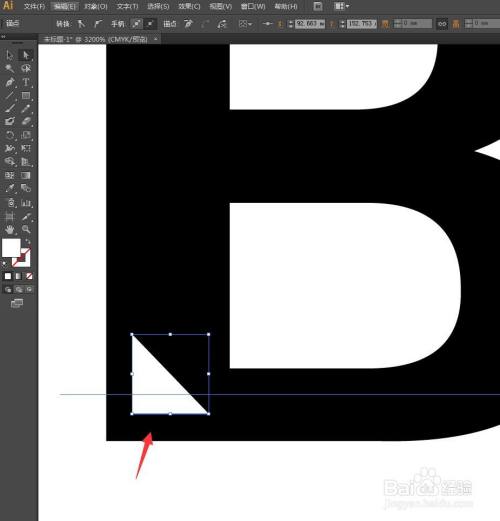
Task: Select the Rotate tool
Action: pos(10,135)
